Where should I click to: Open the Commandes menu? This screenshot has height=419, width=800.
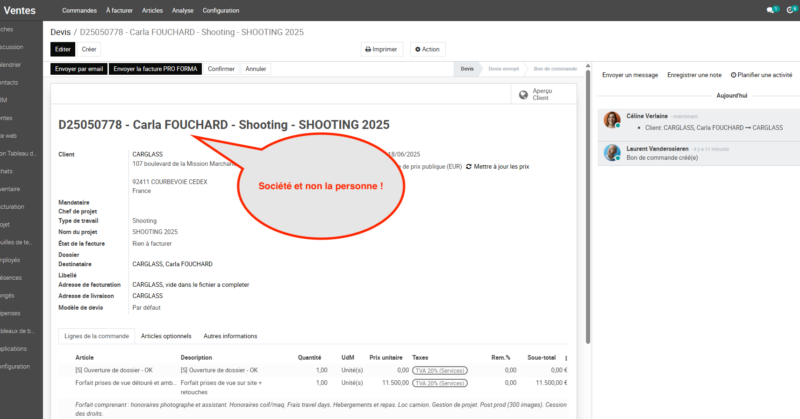click(79, 9)
